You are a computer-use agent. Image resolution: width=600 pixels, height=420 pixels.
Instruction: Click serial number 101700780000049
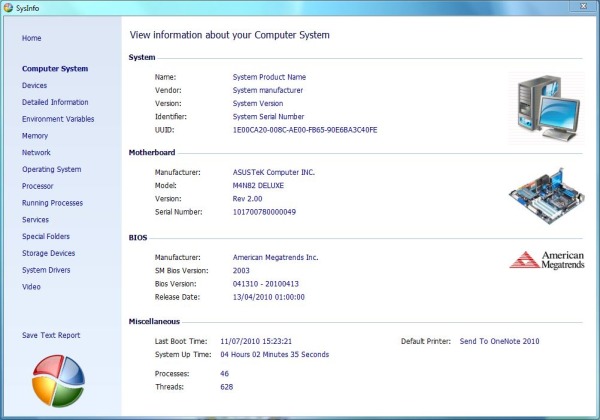click(264, 212)
